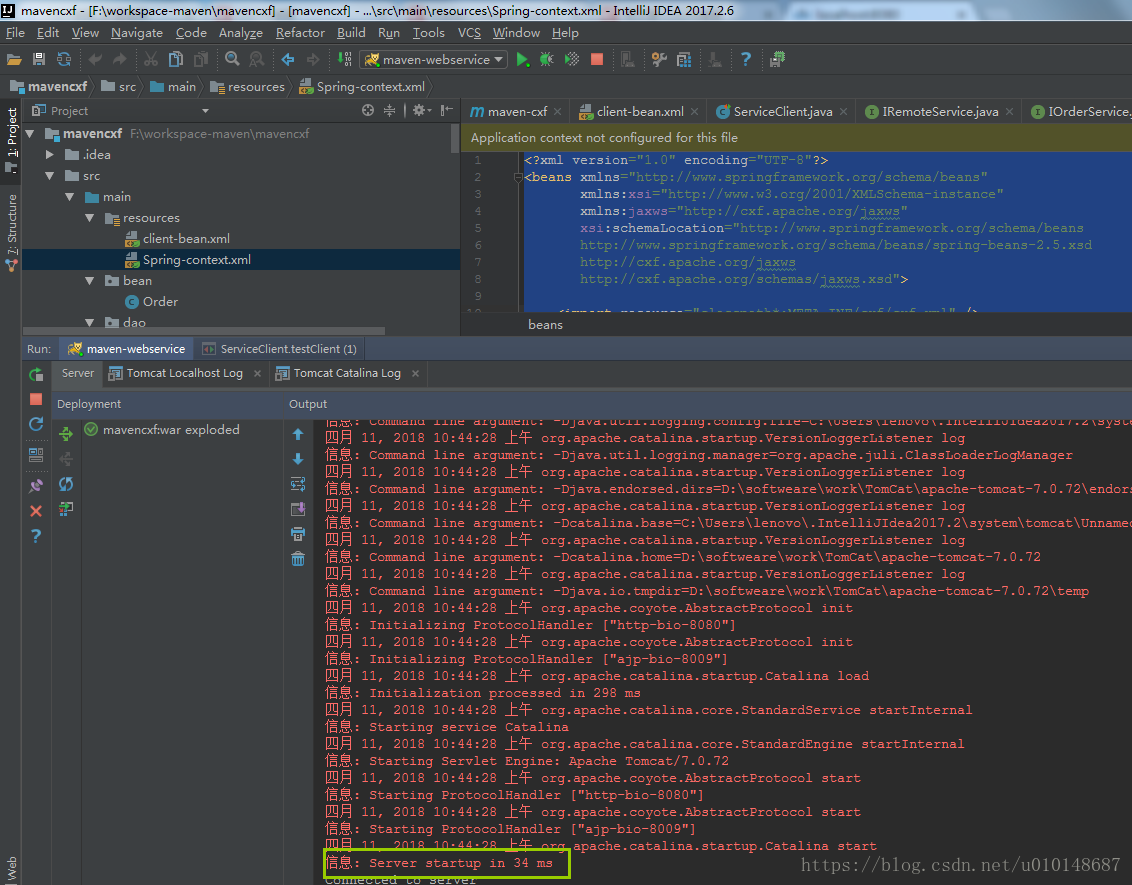Select ServiceClient.testClient (1) run tab
Viewport: 1132px width, 885px height.
279,349
